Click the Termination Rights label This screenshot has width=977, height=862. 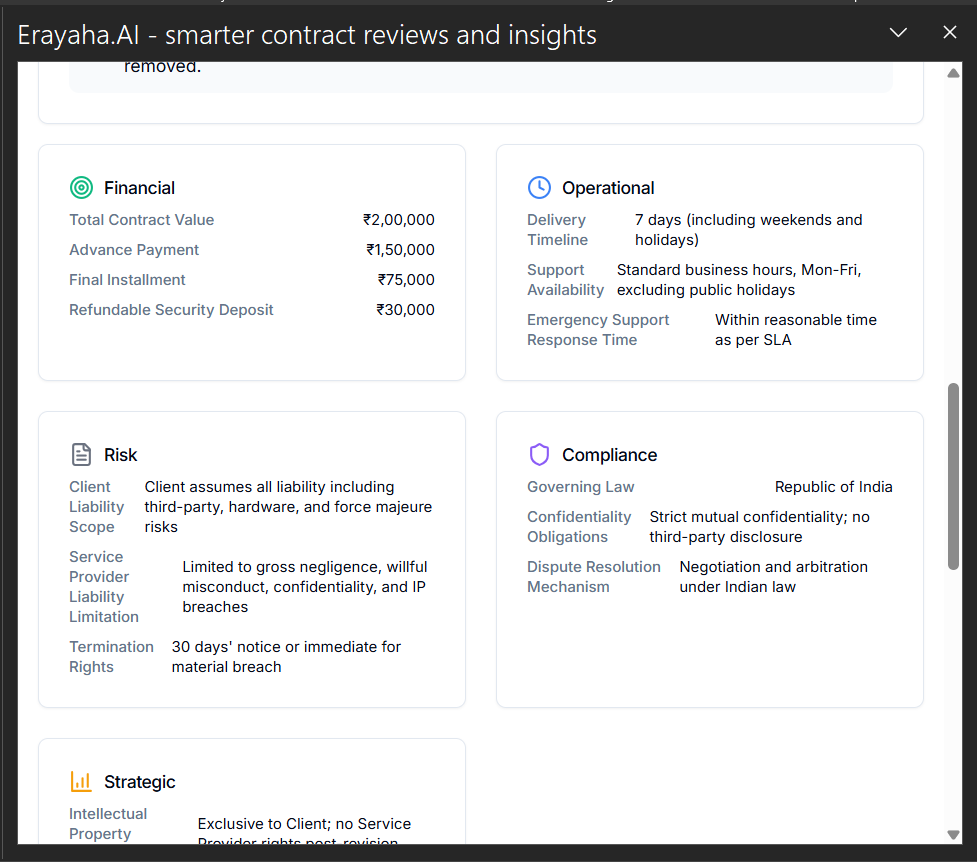112,656
